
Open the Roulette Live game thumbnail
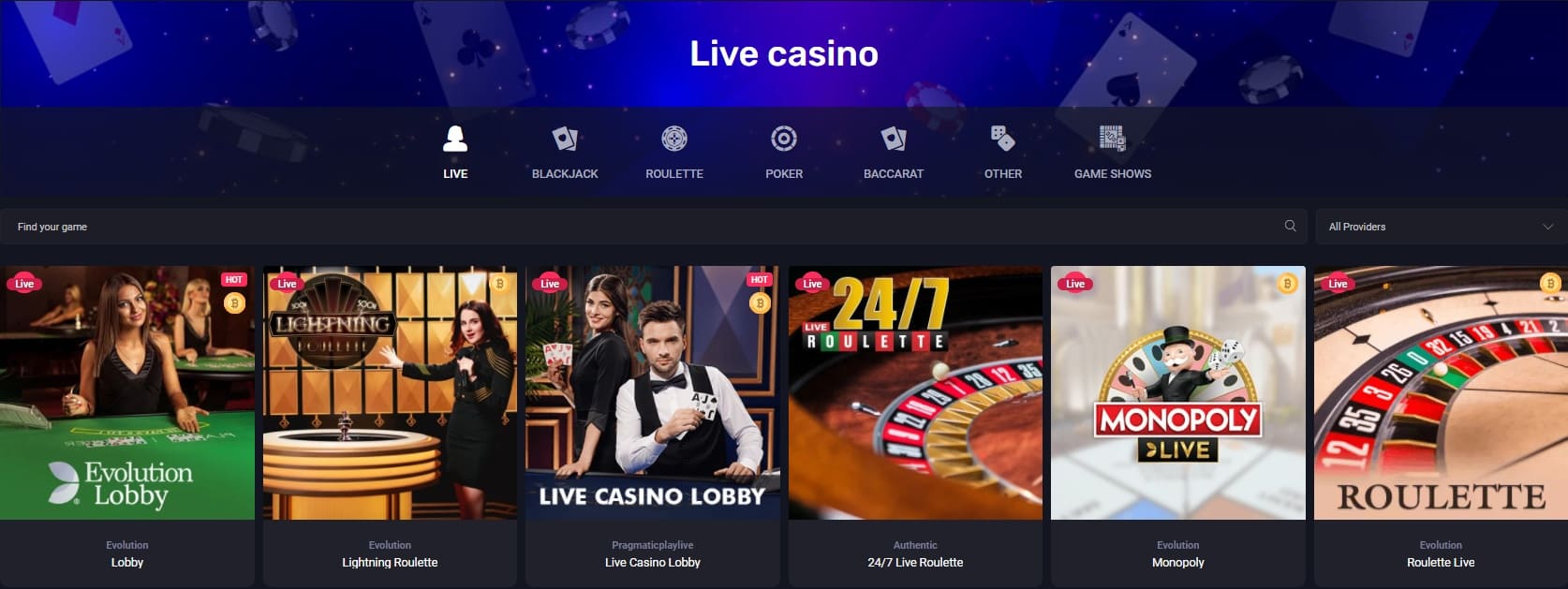click(1441, 393)
